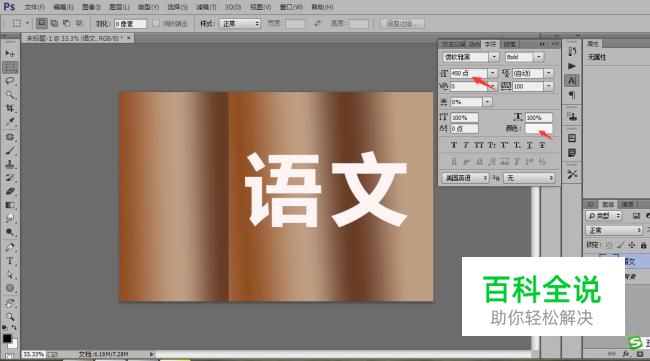Select the Zoom tool
The height and width of the screenshot is (361, 650).
[x=10, y=317]
